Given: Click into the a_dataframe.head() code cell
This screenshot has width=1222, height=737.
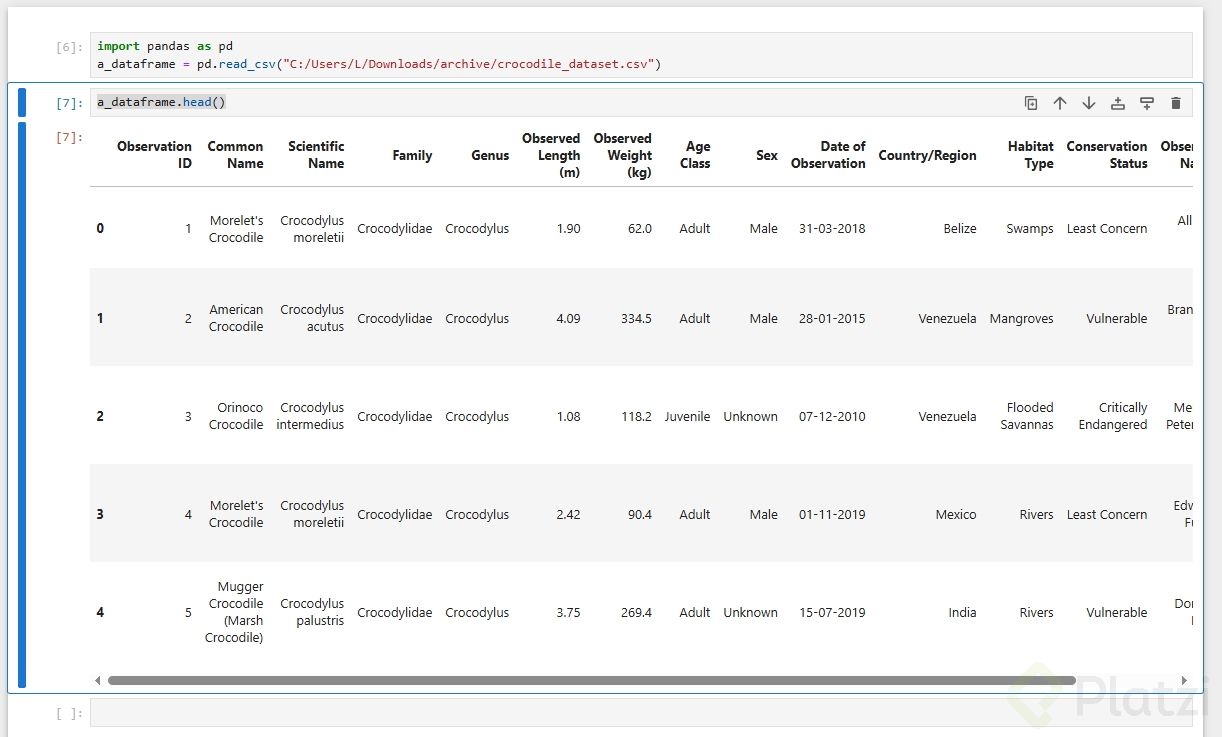Looking at the screenshot, I should point(641,103).
